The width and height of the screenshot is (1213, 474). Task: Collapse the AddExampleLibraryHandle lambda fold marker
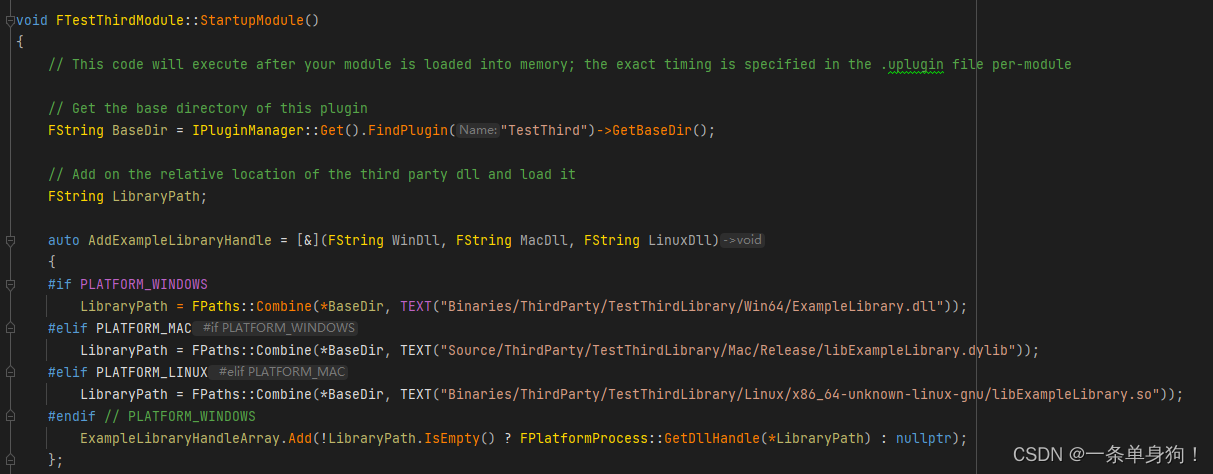click(9, 240)
